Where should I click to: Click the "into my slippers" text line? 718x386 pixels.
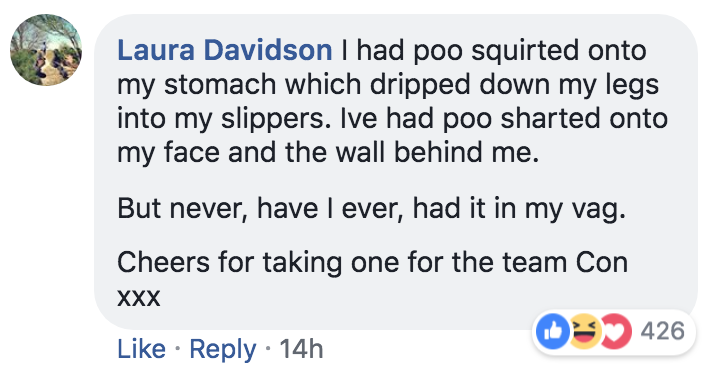click(392, 119)
